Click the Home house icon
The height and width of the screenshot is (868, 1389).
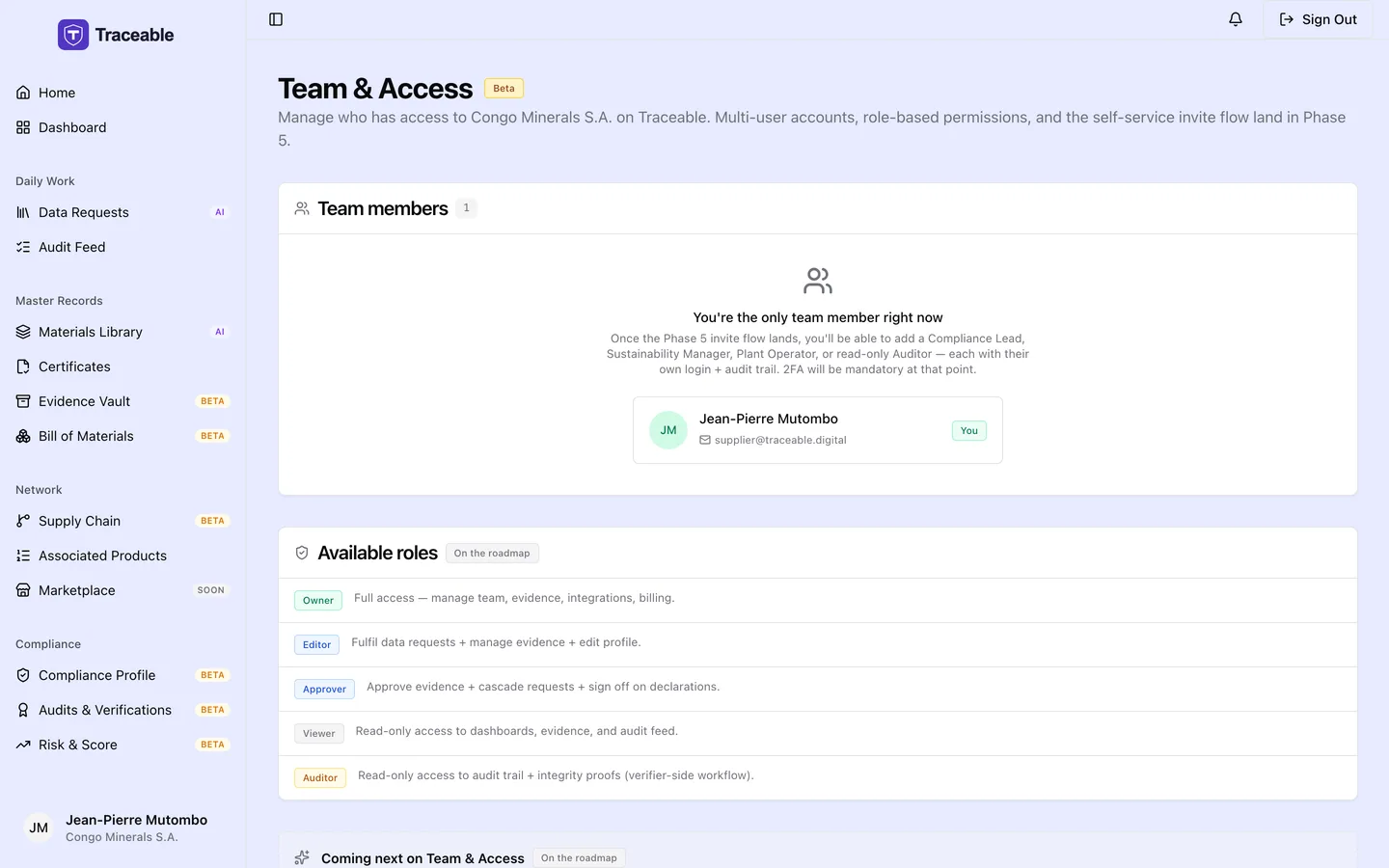23,93
